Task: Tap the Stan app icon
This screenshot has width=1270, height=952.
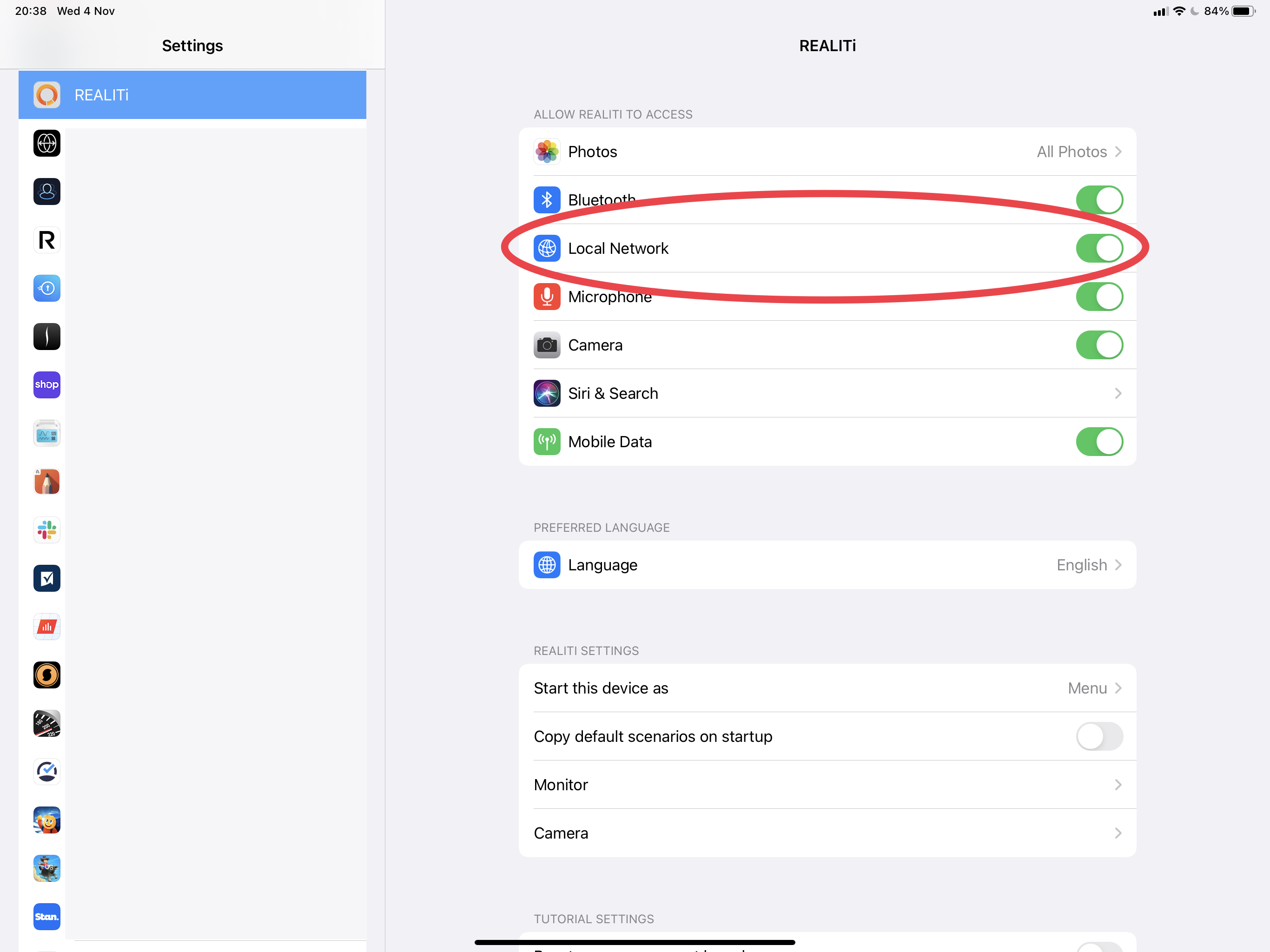Action: coord(46,916)
